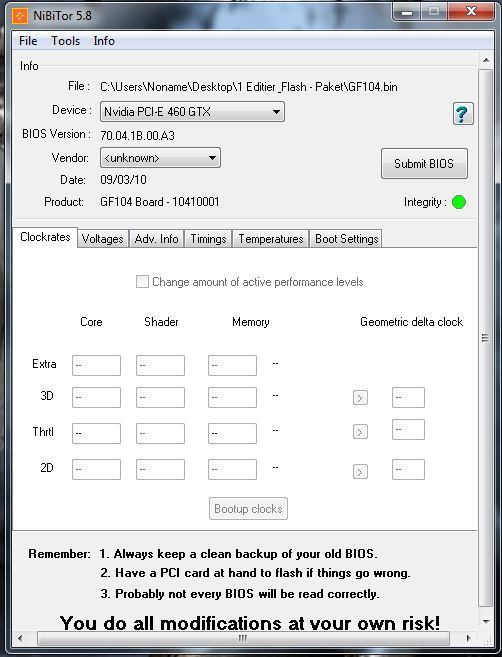
Task: Click the horizontal scrollbar thumb
Action: click(x=243, y=639)
